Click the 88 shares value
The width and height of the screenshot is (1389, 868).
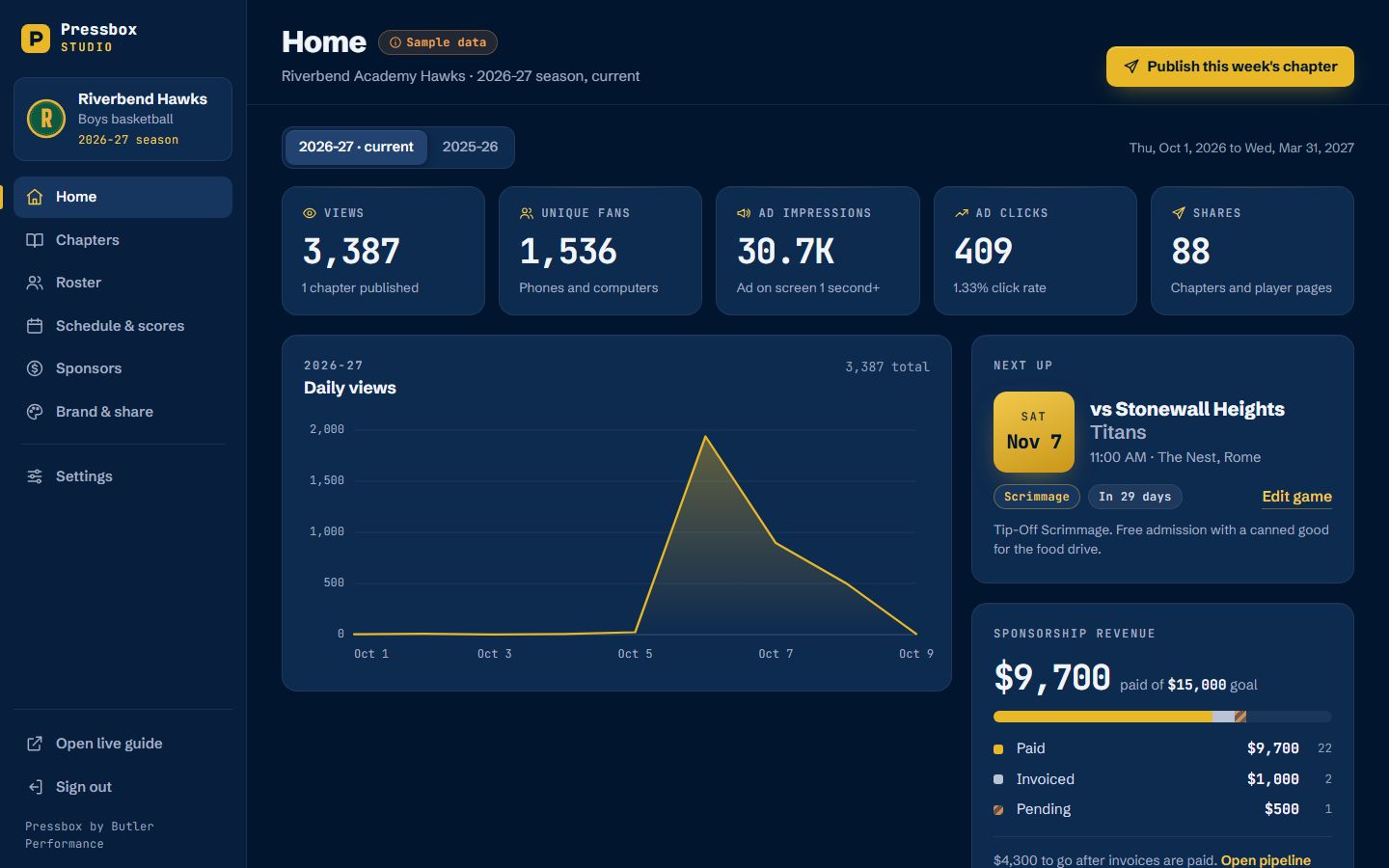(x=1190, y=252)
